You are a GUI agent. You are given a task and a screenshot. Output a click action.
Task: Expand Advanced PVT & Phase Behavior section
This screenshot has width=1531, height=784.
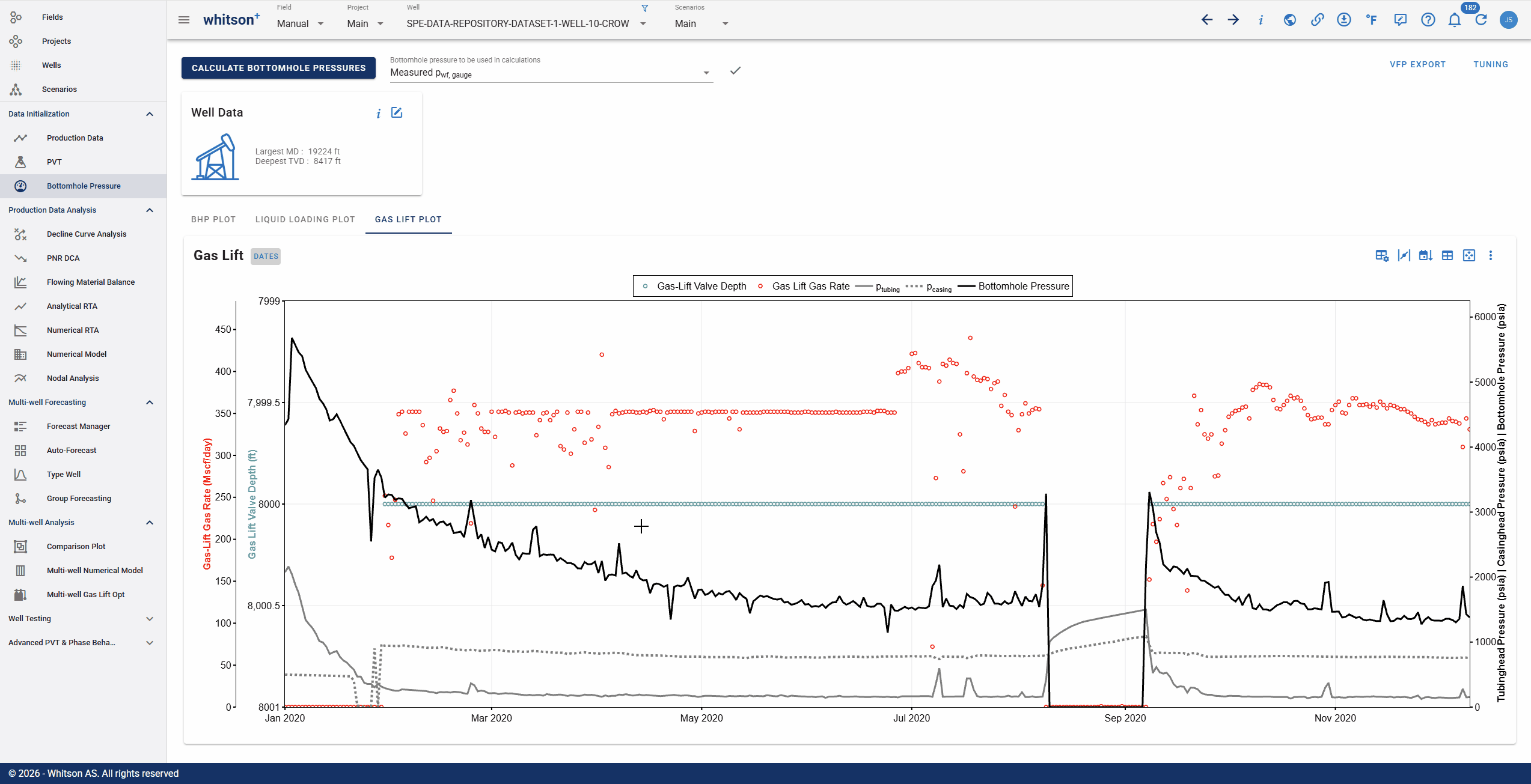click(x=150, y=643)
